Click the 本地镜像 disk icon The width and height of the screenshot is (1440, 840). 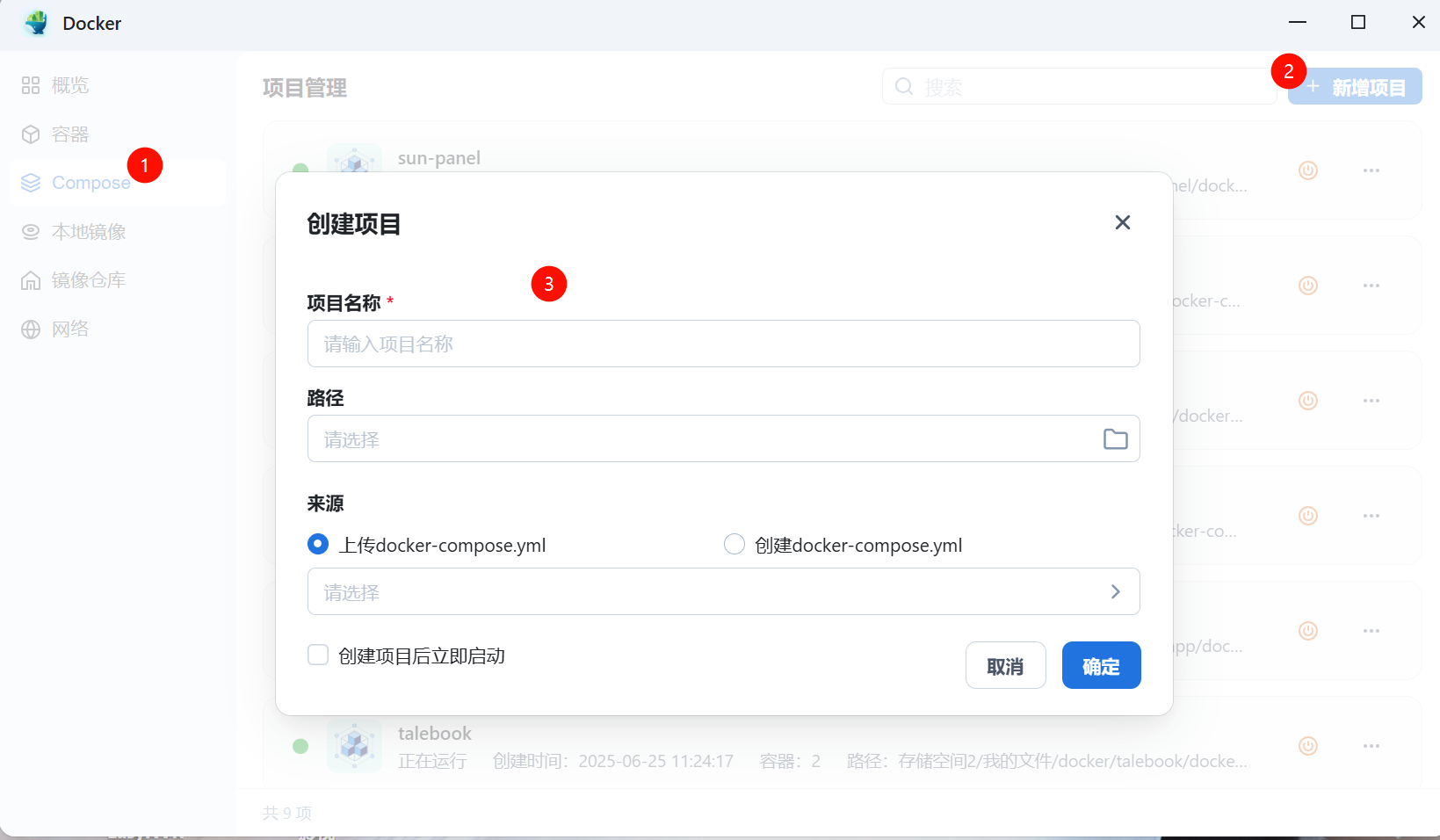pyautogui.click(x=31, y=232)
